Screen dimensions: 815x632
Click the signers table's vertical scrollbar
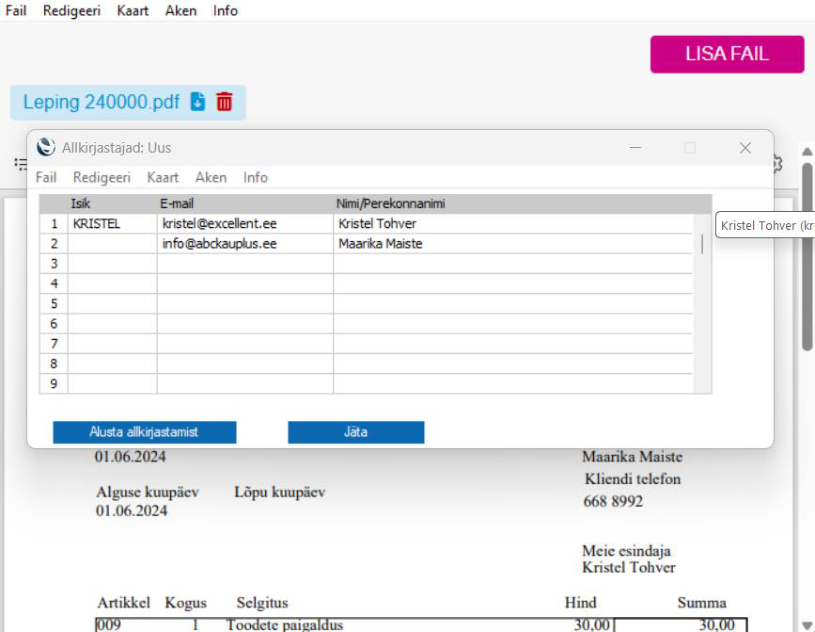pyautogui.click(x=702, y=244)
